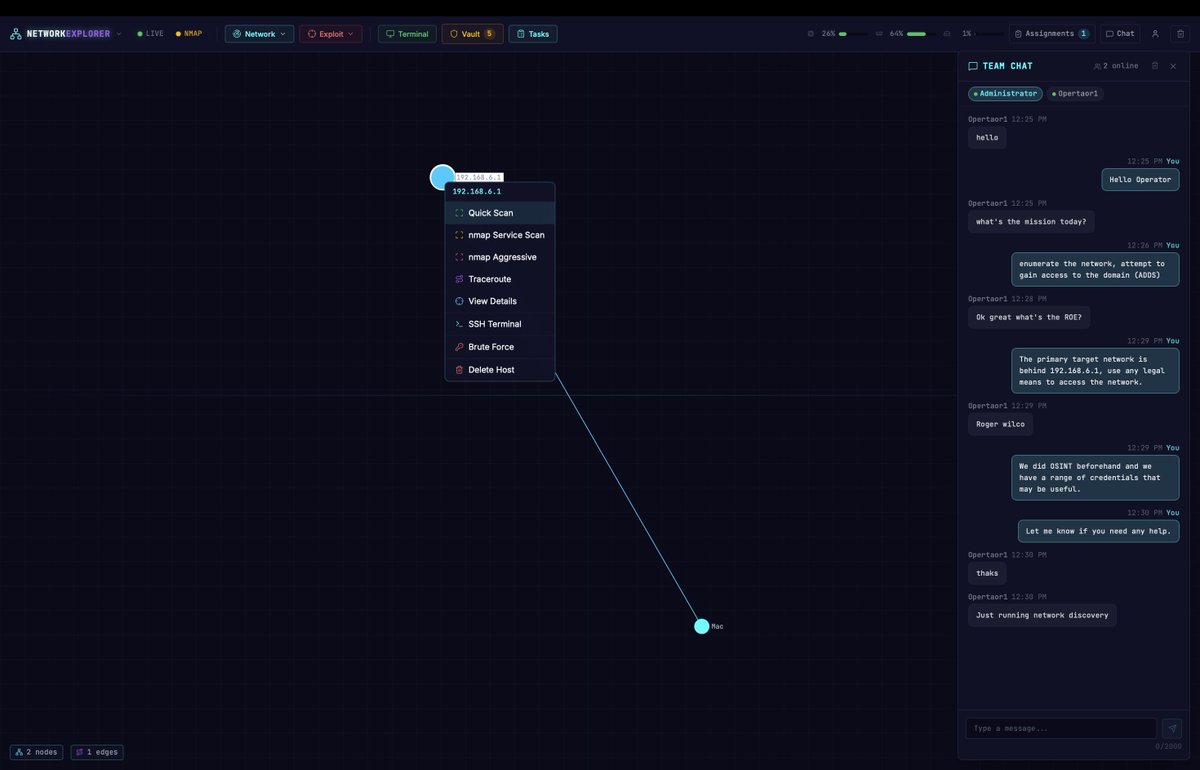Click the 'Roger wilco' message
Viewport: 1200px width, 770px height.
pos(1000,424)
